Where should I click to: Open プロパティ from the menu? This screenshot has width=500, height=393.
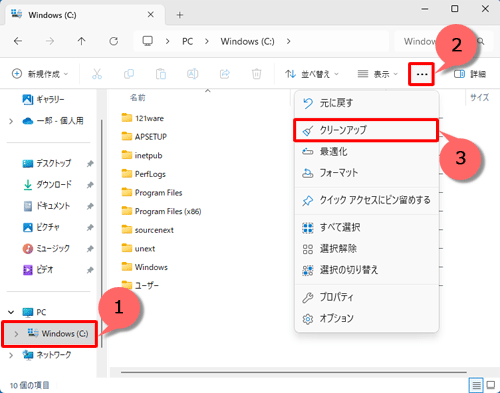click(x=367, y=297)
